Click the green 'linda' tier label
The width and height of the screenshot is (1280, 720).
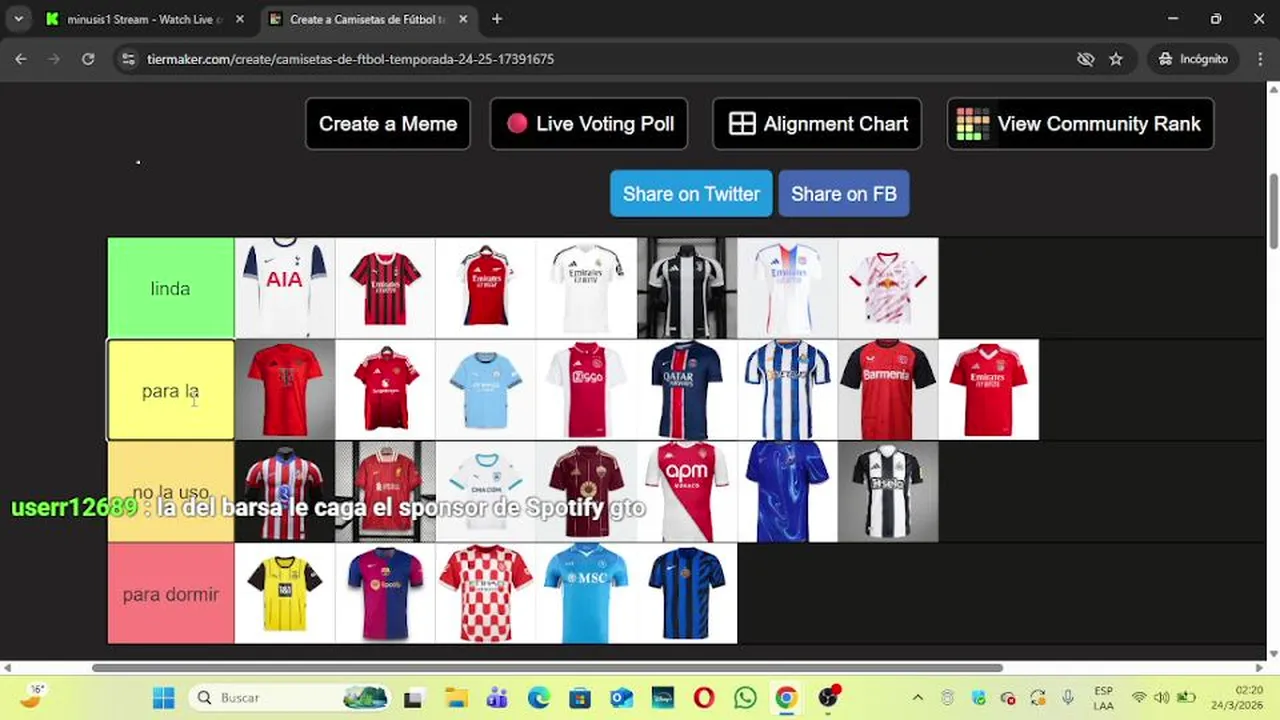[x=170, y=288]
